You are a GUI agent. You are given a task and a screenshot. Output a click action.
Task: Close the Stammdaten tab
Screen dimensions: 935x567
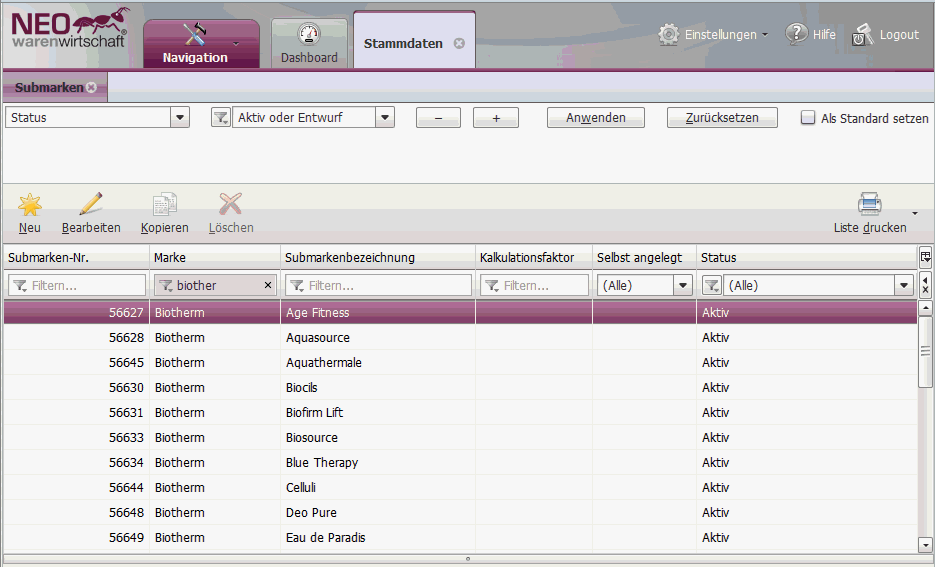(x=459, y=44)
